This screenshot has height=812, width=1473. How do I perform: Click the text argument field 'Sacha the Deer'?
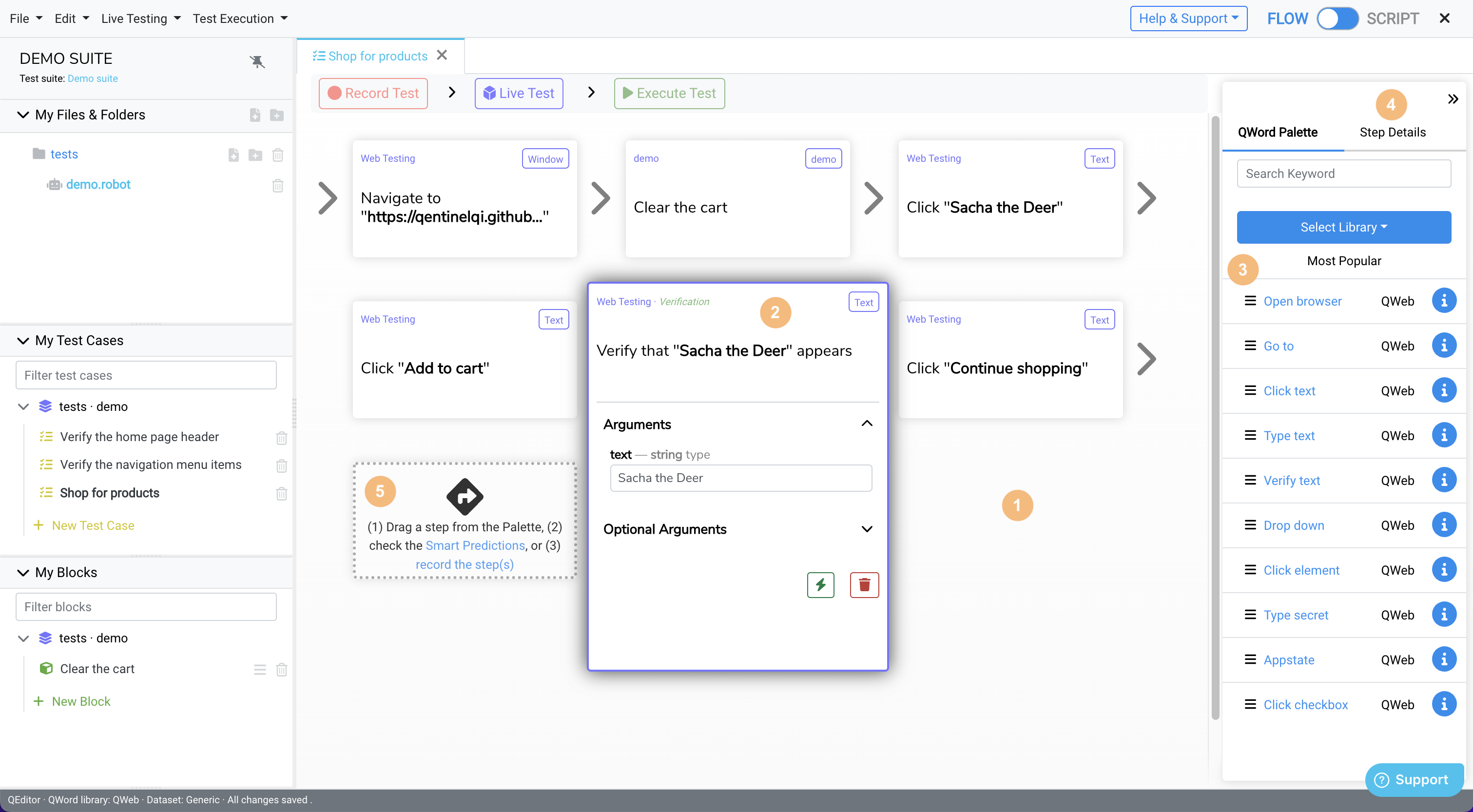pyautogui.click(x=740, y=478)
